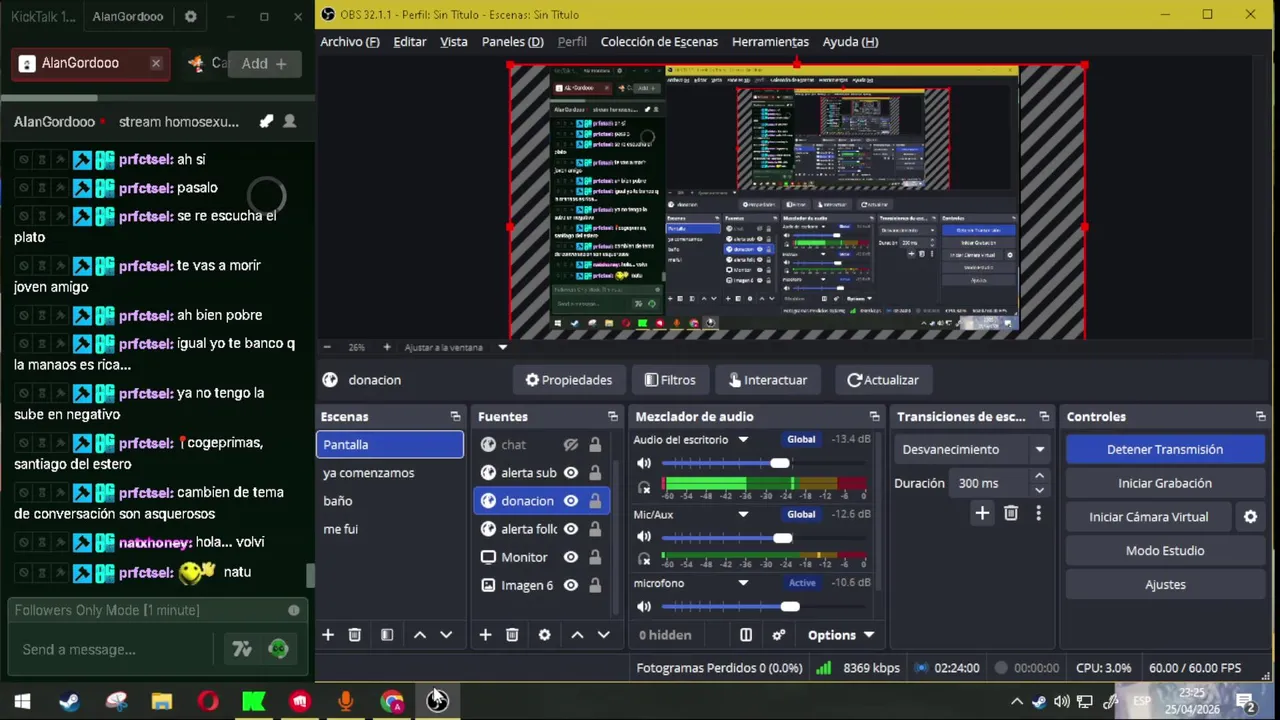The height and width of the screenshot is (720, 1280).
Task: Hide the donacion source
Action: click(571, 501)
